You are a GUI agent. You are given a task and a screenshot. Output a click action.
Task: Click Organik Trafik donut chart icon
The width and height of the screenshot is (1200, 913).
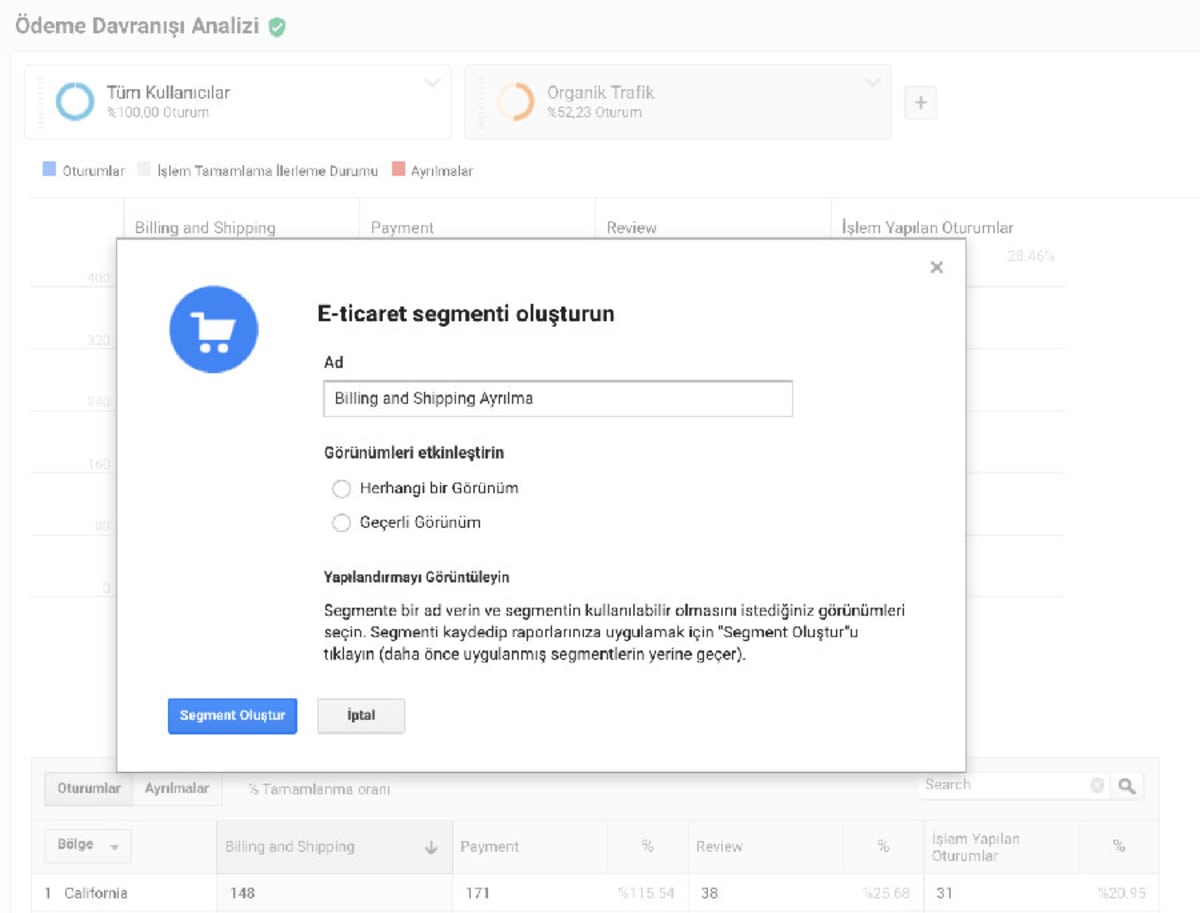[x=515, y=101]
